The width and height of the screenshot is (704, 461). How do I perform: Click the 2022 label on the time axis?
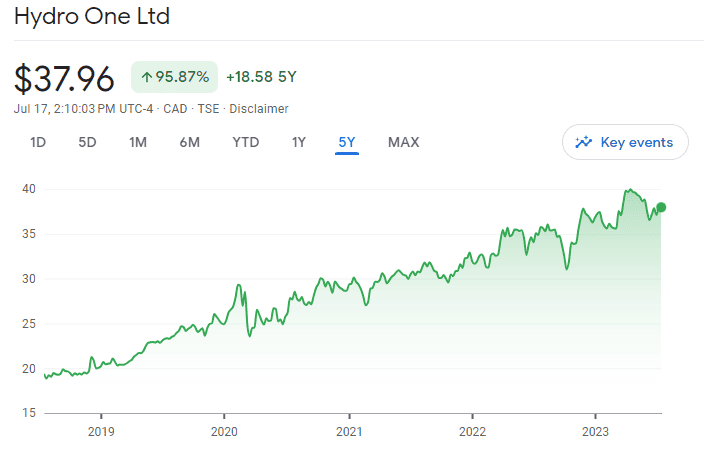point(472,432)
